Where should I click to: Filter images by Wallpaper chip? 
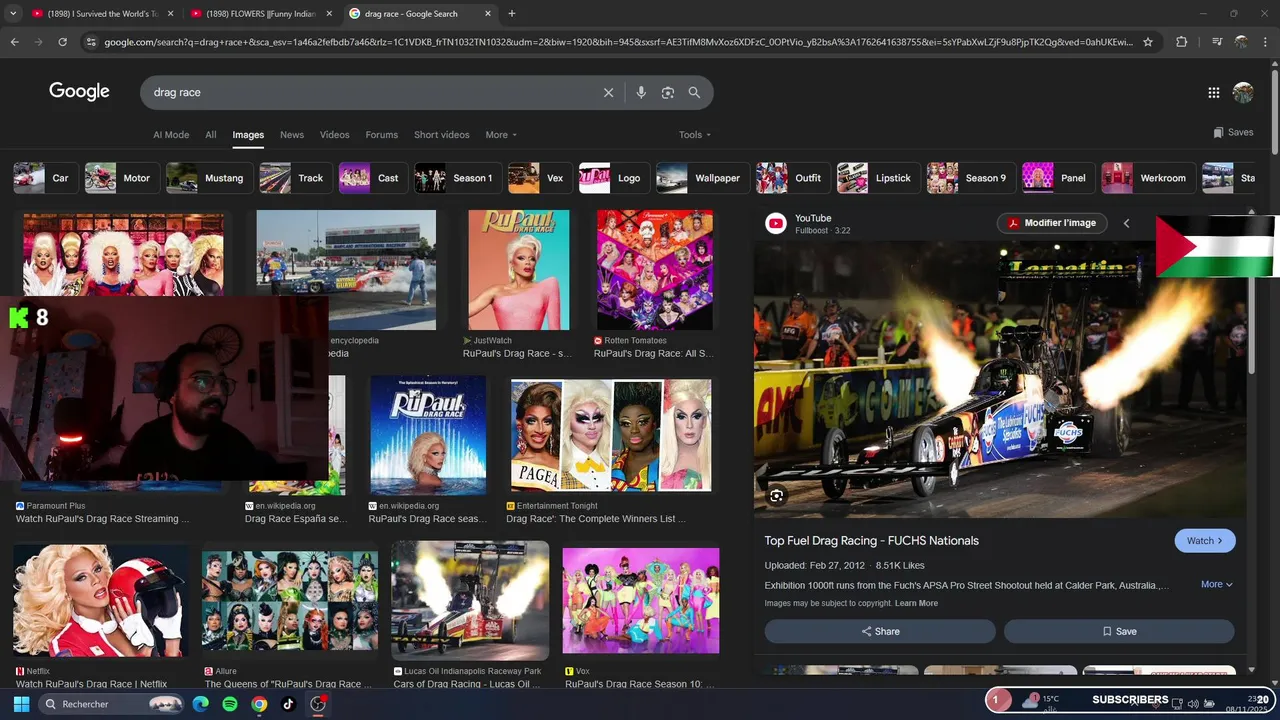(702, 178)
